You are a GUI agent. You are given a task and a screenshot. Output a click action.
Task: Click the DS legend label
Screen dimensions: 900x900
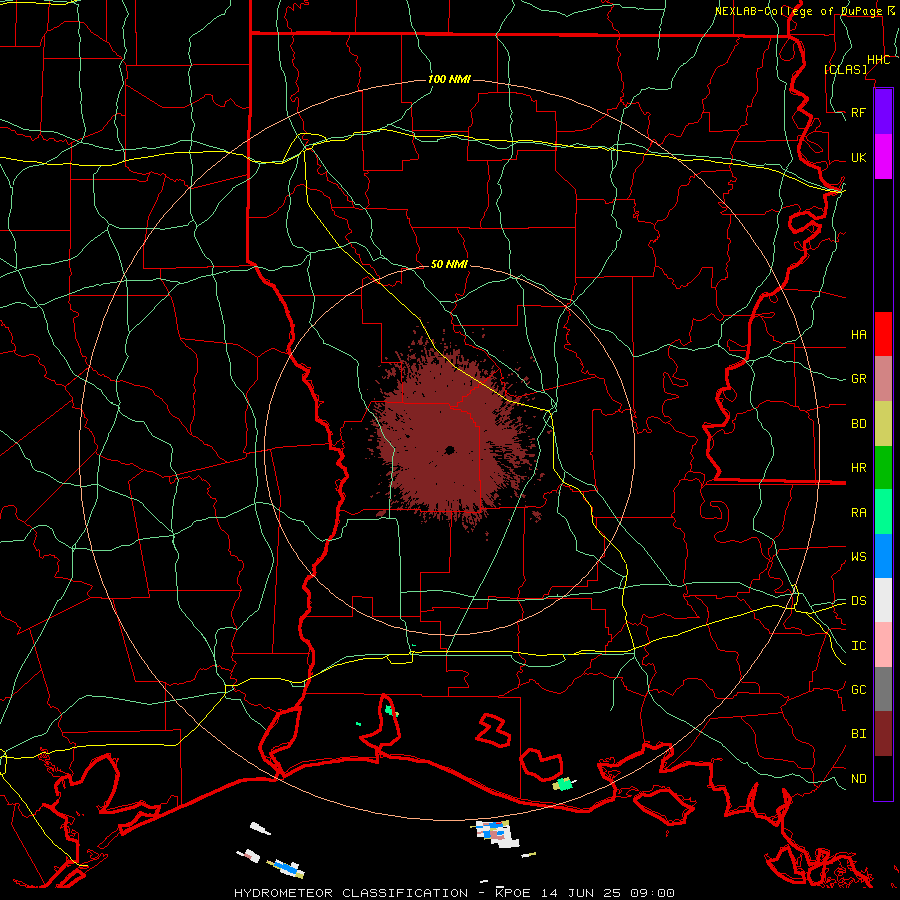[858, 600]
